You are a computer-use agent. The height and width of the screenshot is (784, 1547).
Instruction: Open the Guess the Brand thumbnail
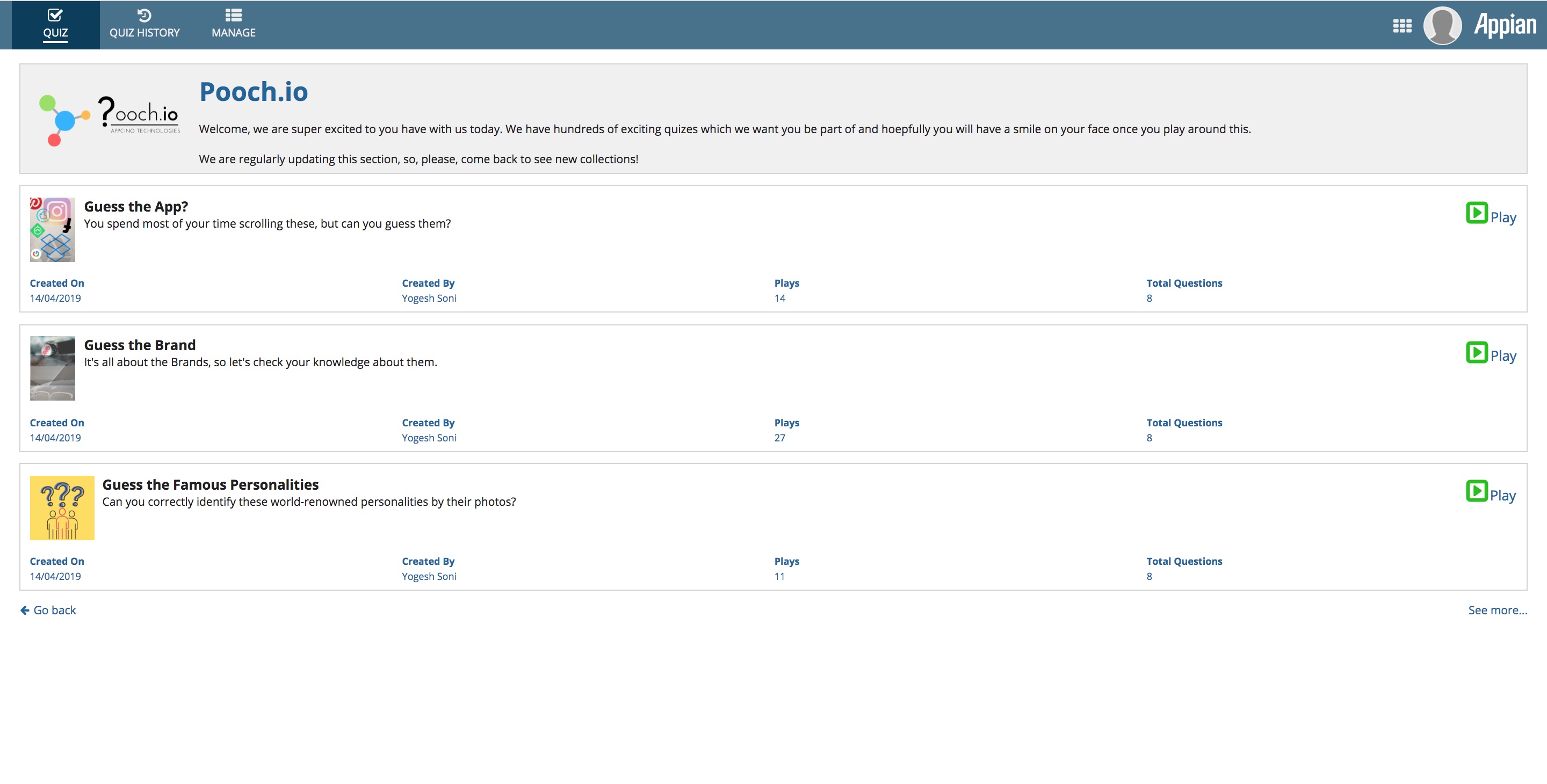tap(52, 368)
